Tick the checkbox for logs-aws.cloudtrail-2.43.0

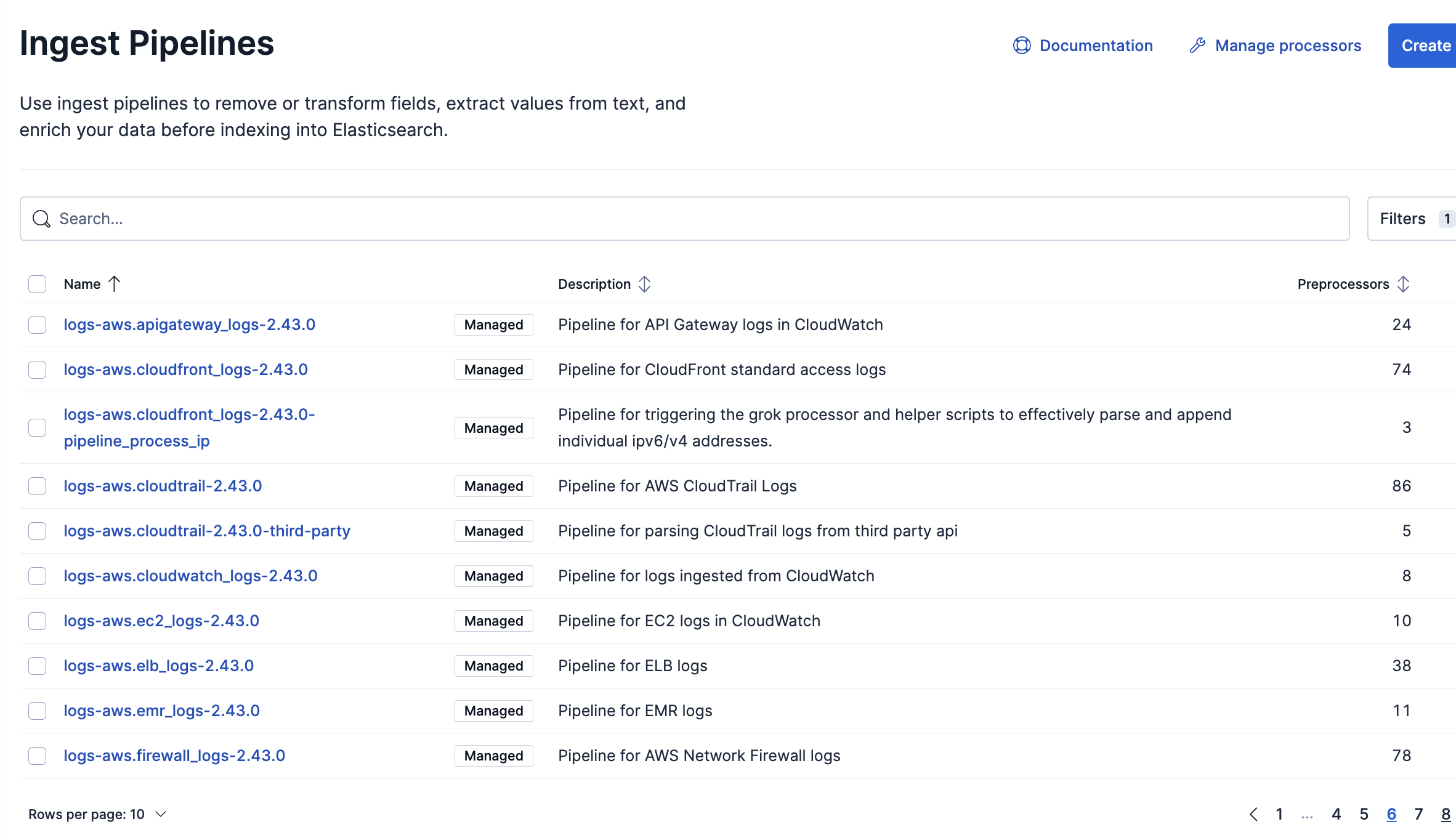[x=38, y=486]
